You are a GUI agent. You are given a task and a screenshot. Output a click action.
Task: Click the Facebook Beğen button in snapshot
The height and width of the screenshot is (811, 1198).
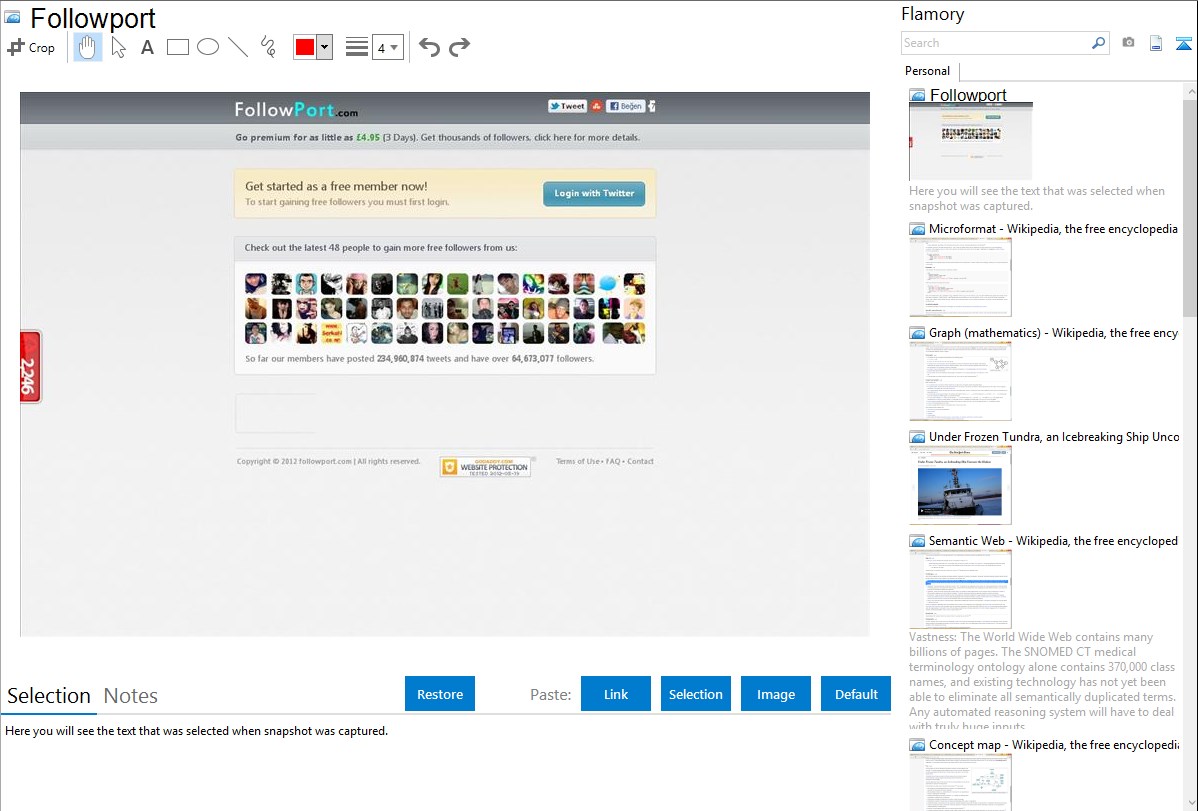[x=626, y=106]
